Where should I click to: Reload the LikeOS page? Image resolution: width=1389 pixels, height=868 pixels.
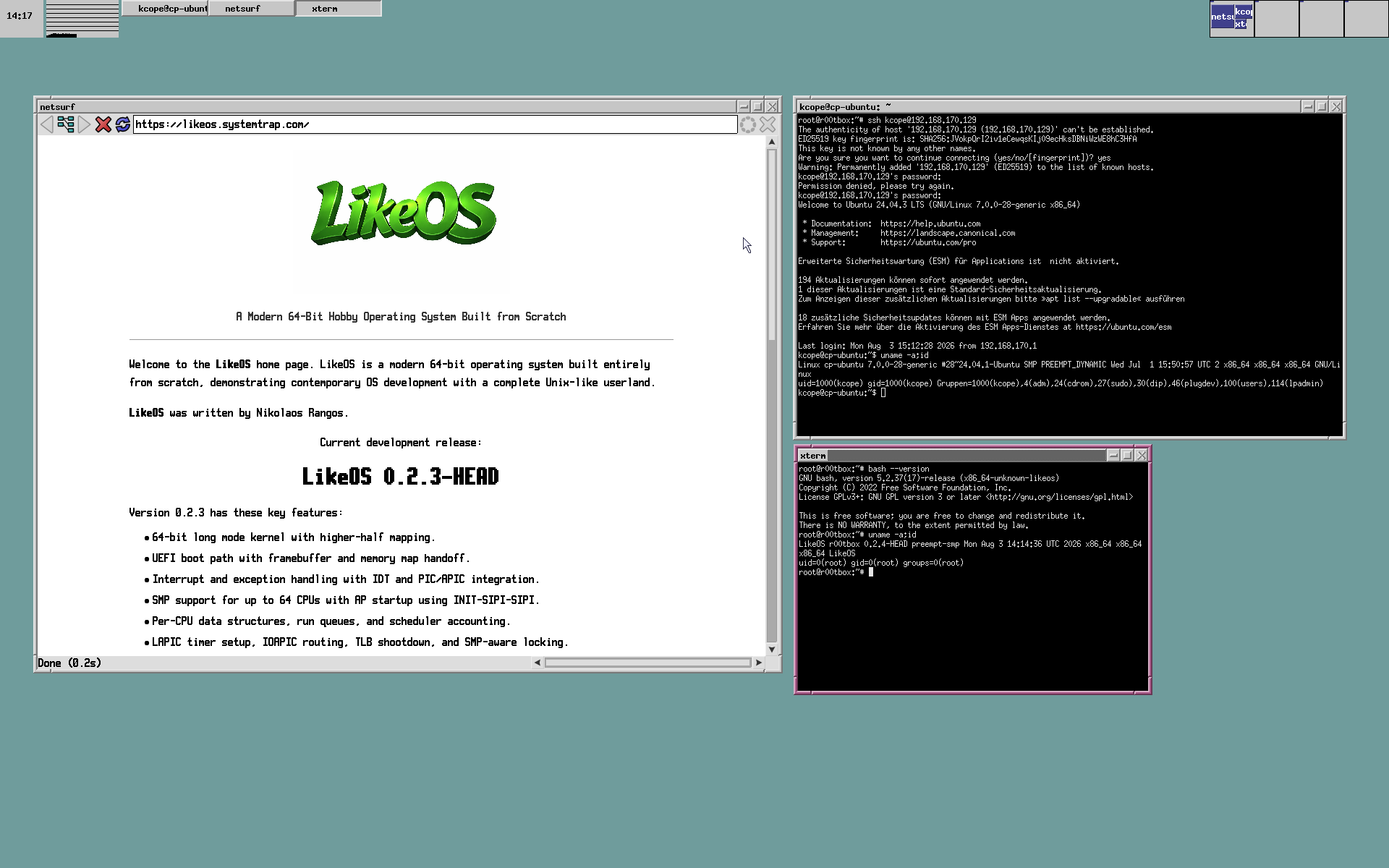pos(123,124)
